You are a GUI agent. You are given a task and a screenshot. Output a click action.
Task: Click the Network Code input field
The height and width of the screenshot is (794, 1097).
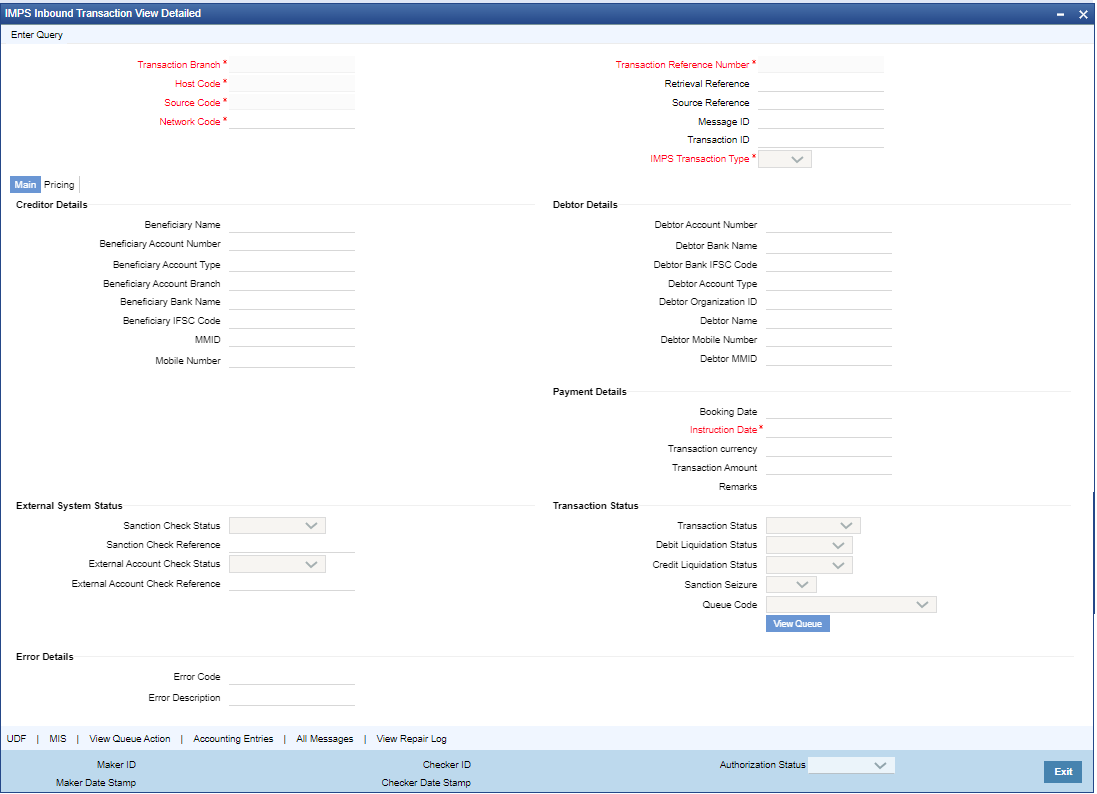click(292, 121)
